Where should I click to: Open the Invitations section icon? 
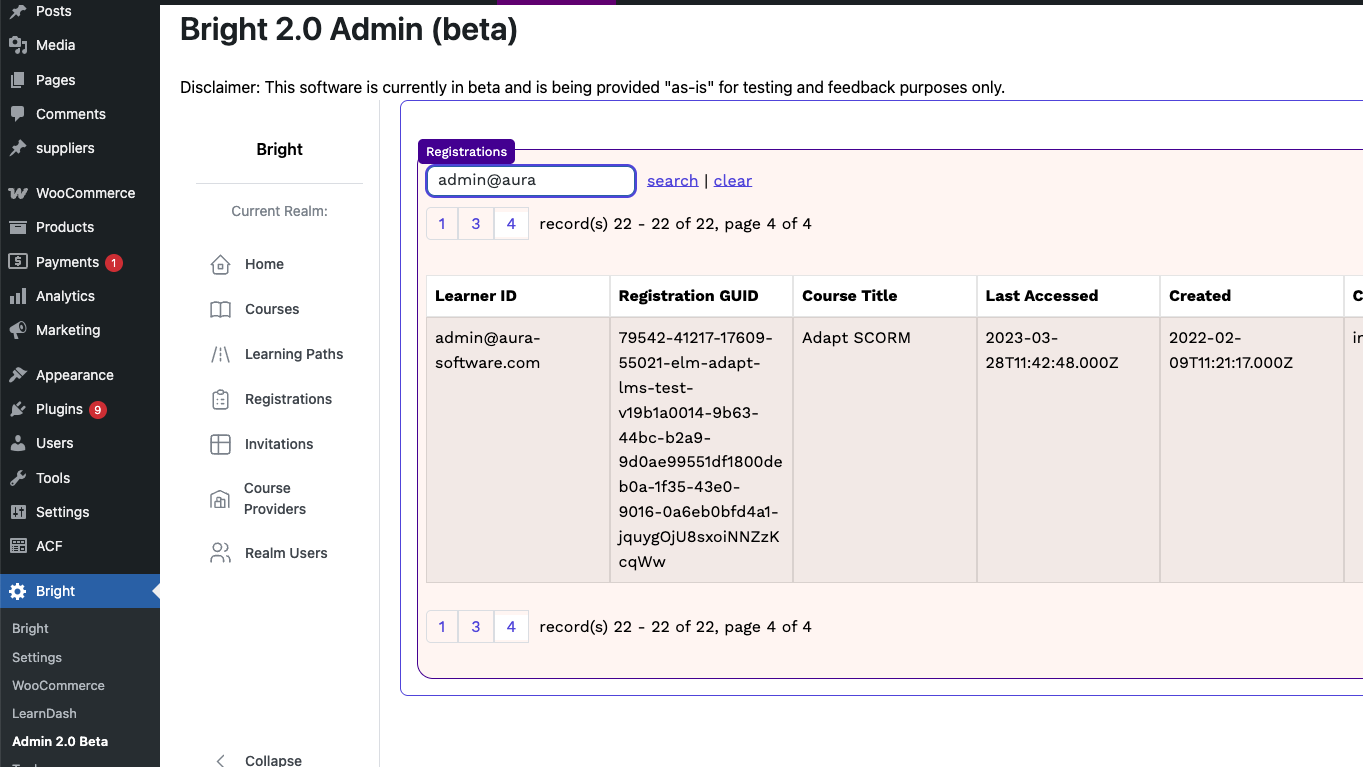pyautogui.click(x=220, y=444)
